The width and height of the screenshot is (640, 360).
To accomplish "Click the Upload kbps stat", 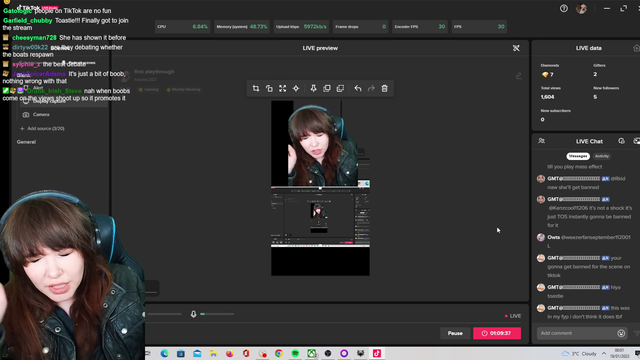I will coord(301,27).
